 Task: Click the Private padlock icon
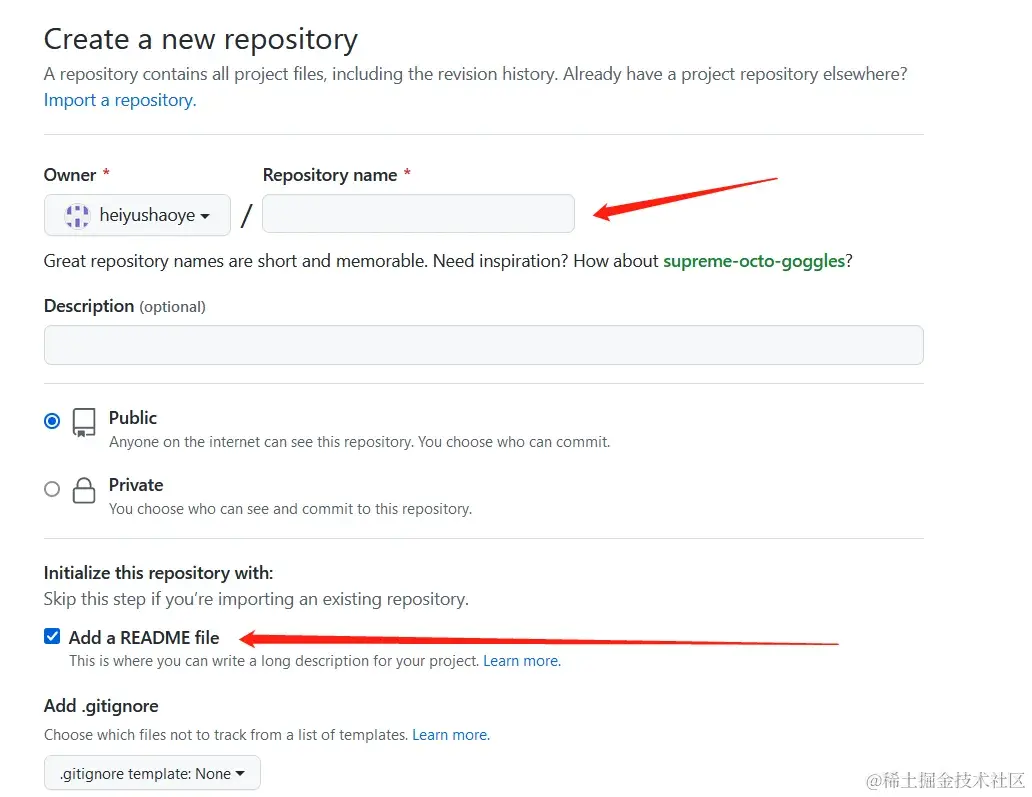point(84,490)
